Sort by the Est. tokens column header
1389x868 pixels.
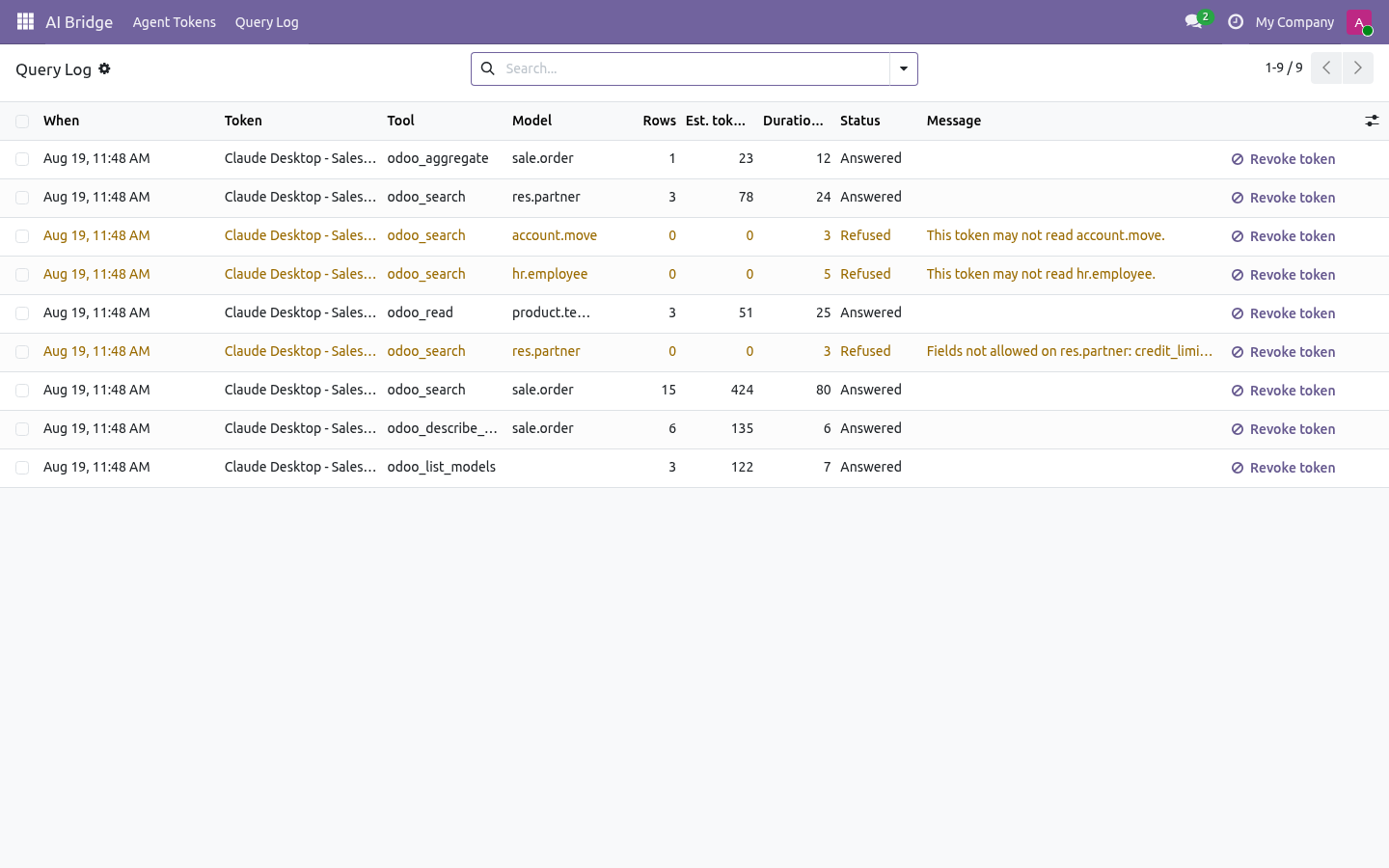click(716, 121)
